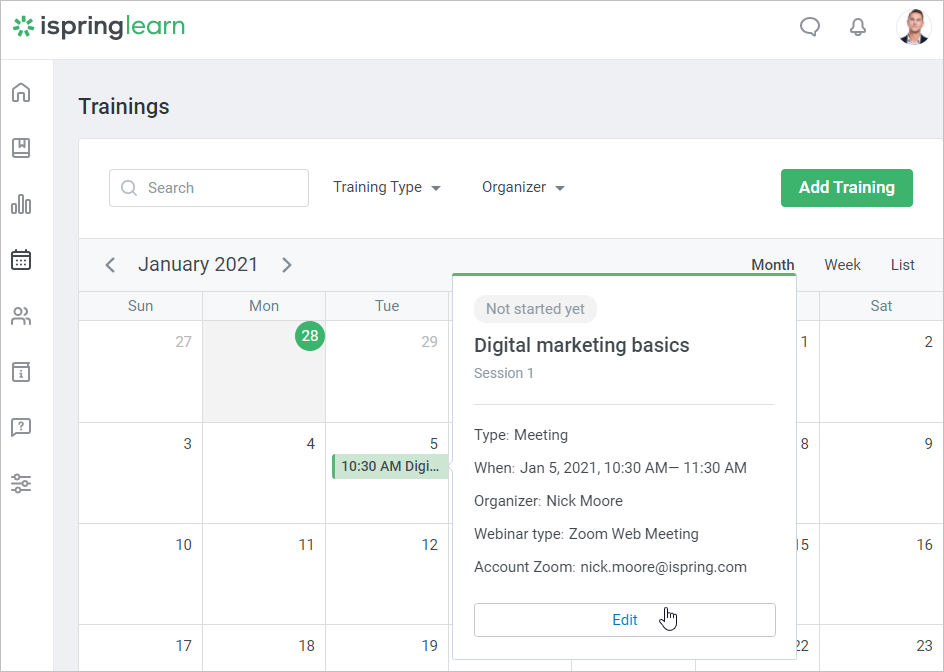
Task: Click the Not started yet status badge
Action: (535, 309)
